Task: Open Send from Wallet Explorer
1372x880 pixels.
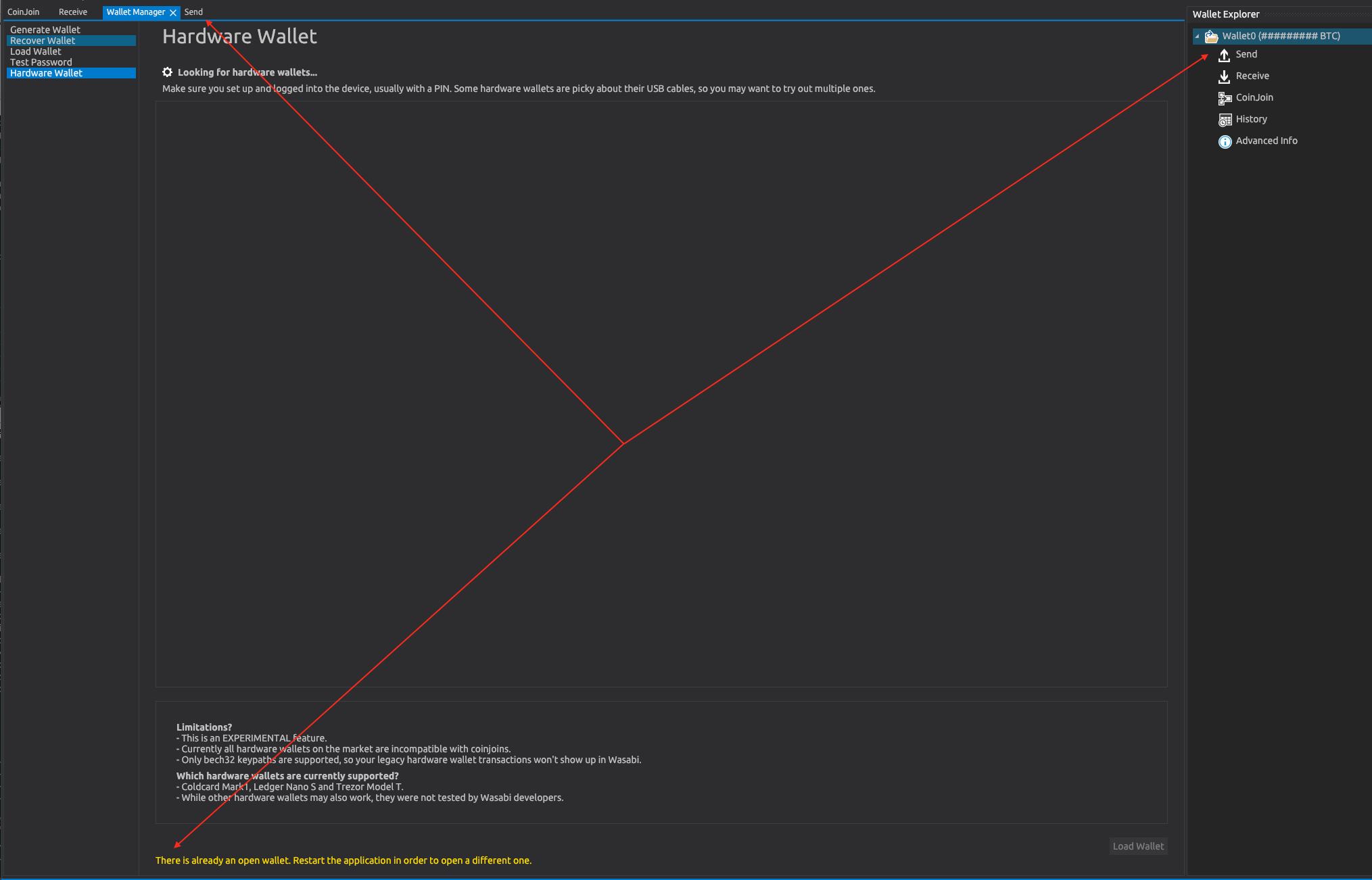Action: pos(1245,54)
